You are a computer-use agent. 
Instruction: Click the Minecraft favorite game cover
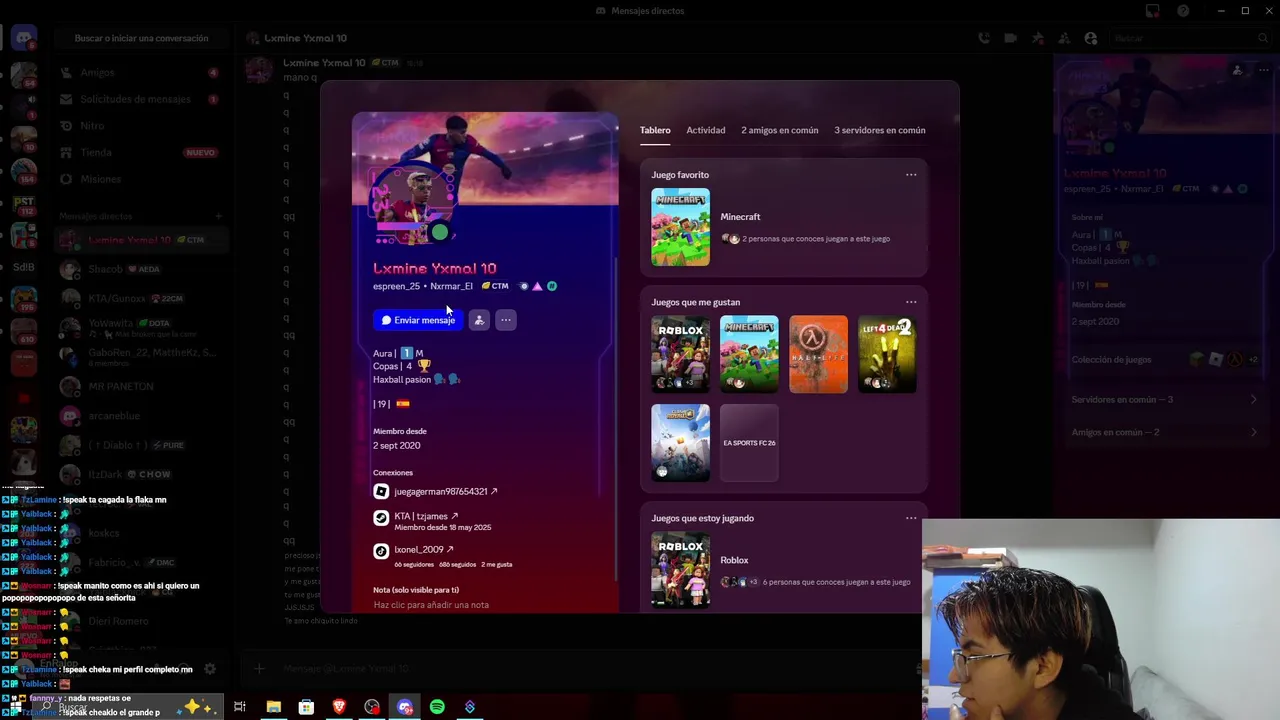(681, 227)
